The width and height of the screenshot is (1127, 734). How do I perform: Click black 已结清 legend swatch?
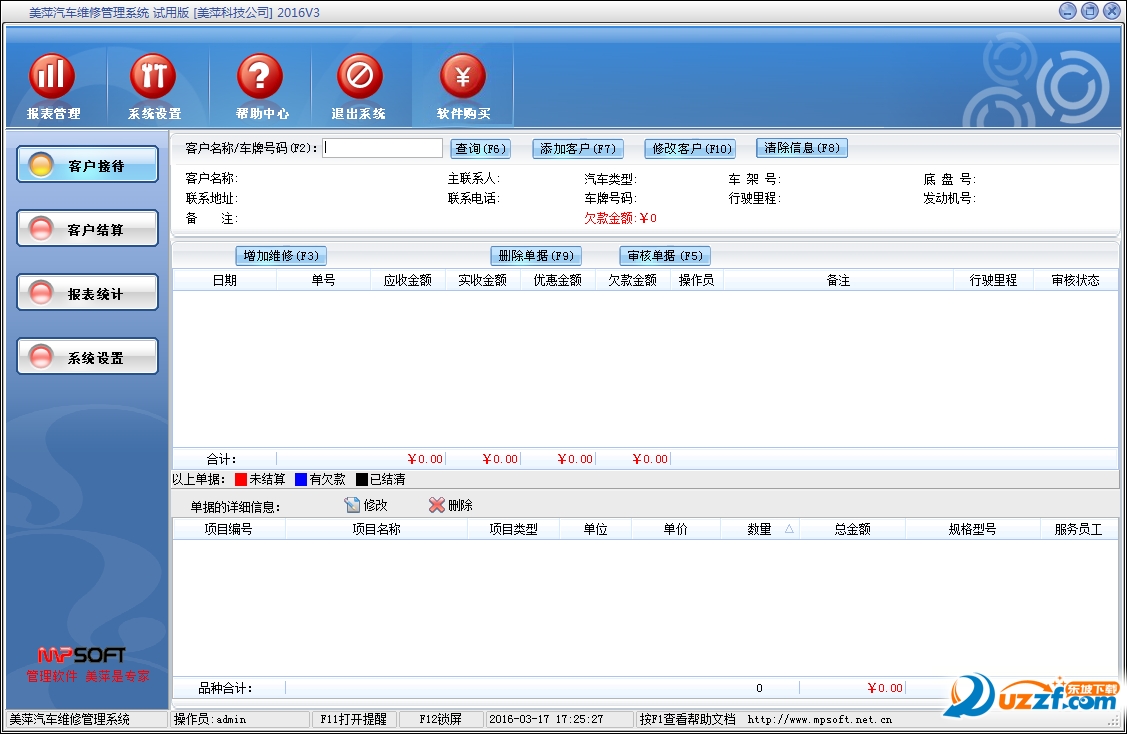362,480
